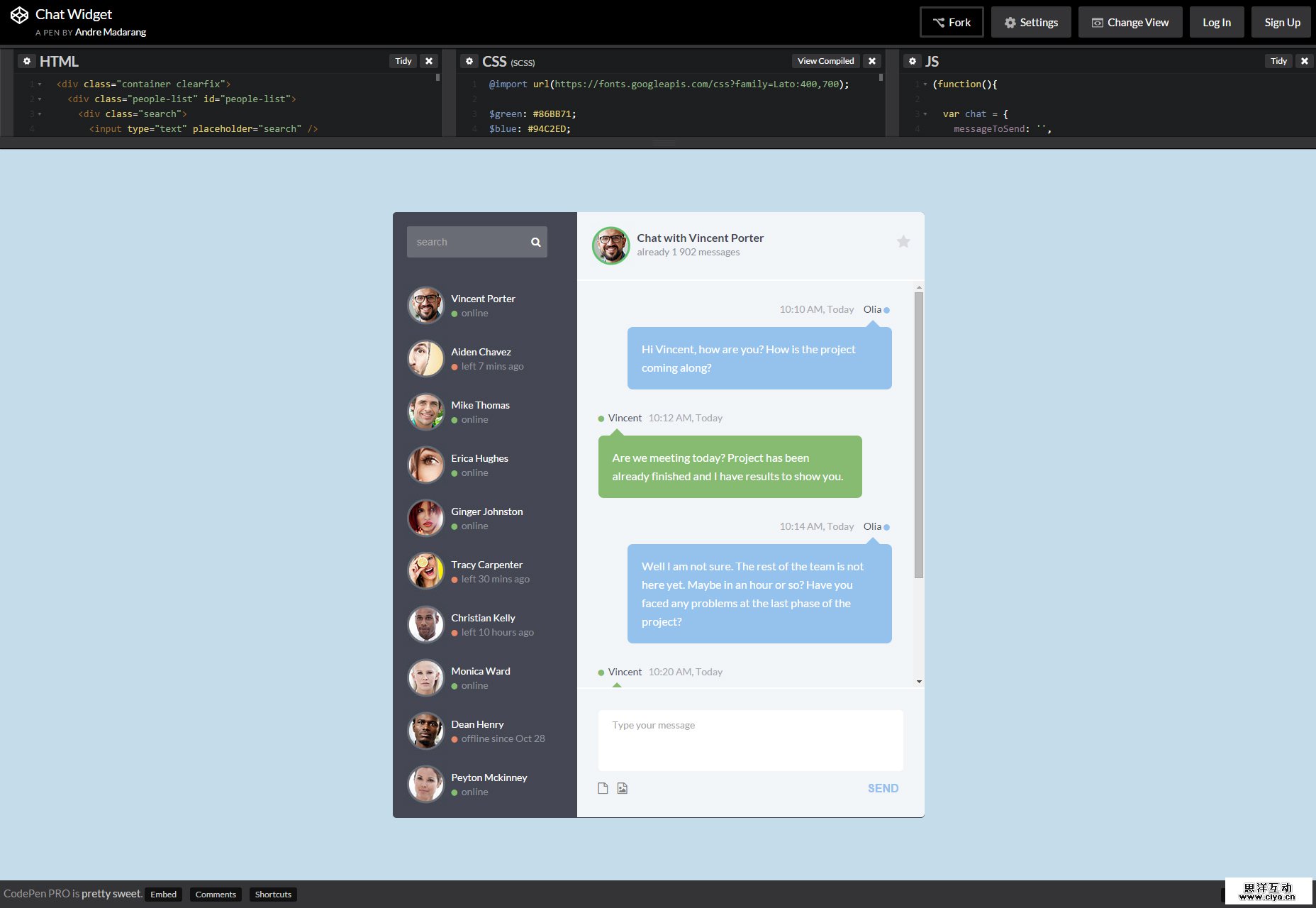Open the CSS panel settings gear
This screenshot has height=908, width=1316.
tap(469, 61)
